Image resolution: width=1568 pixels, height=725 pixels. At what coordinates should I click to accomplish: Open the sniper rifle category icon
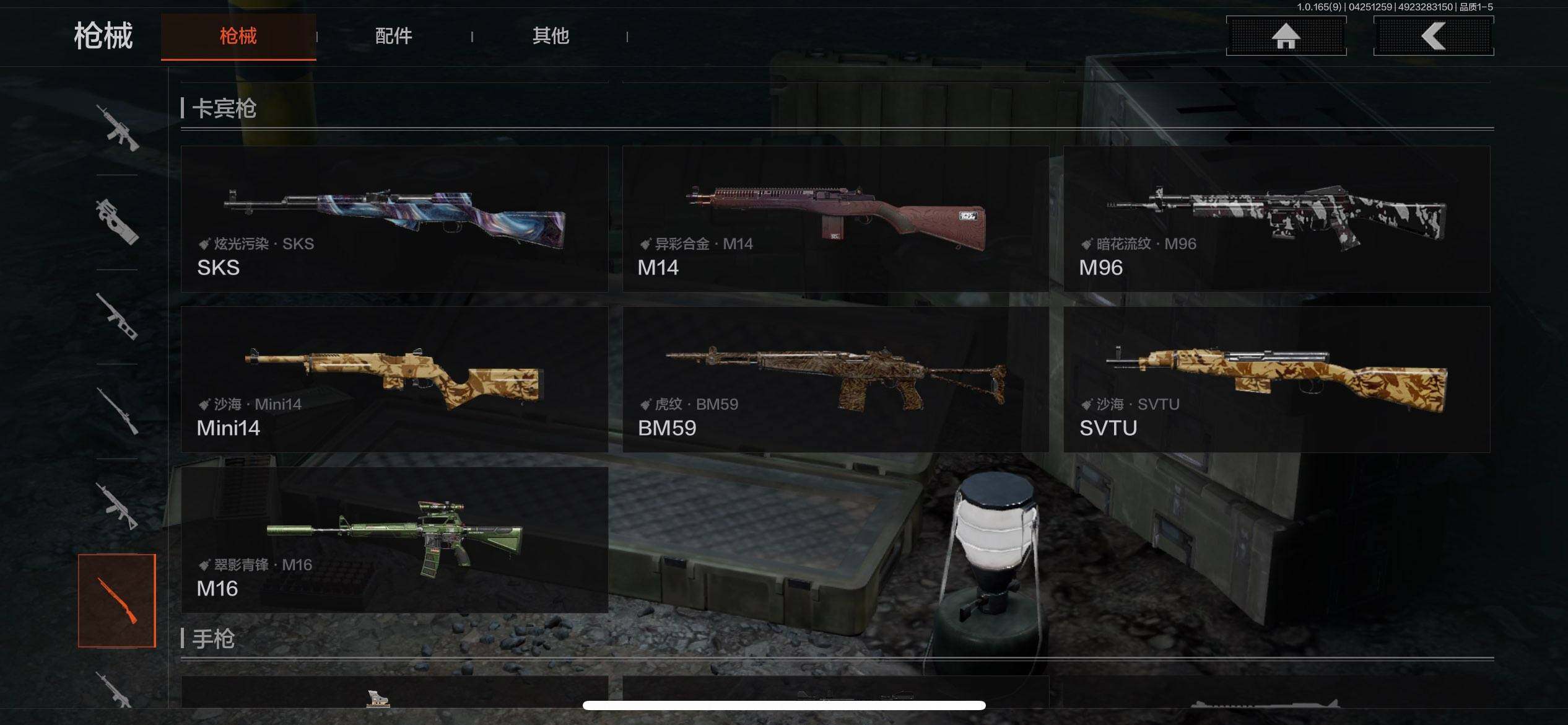point(117,411)
